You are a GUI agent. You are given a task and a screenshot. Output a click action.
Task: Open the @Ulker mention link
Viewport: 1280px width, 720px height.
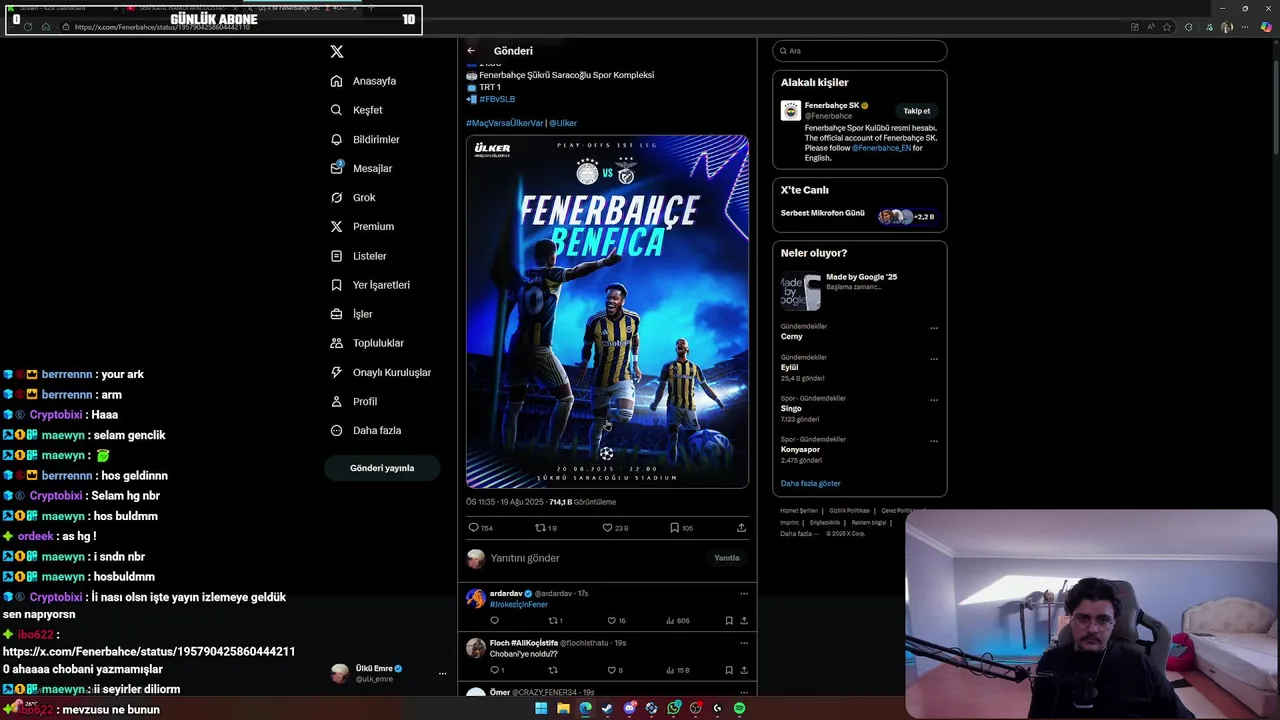563,123
